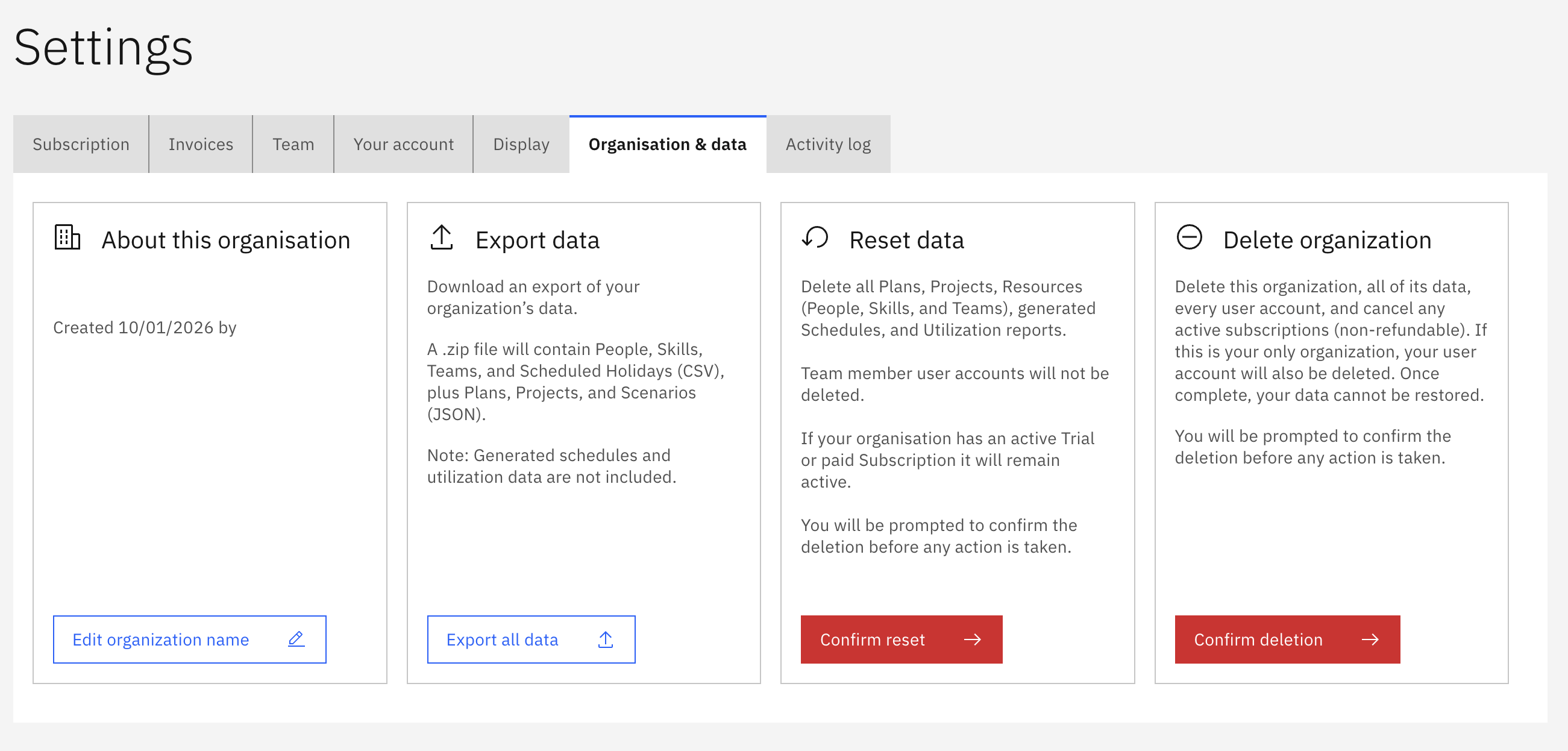
Task: Click the arrow icon in Confirm deletion button
Action: [x=1370, y=639]
